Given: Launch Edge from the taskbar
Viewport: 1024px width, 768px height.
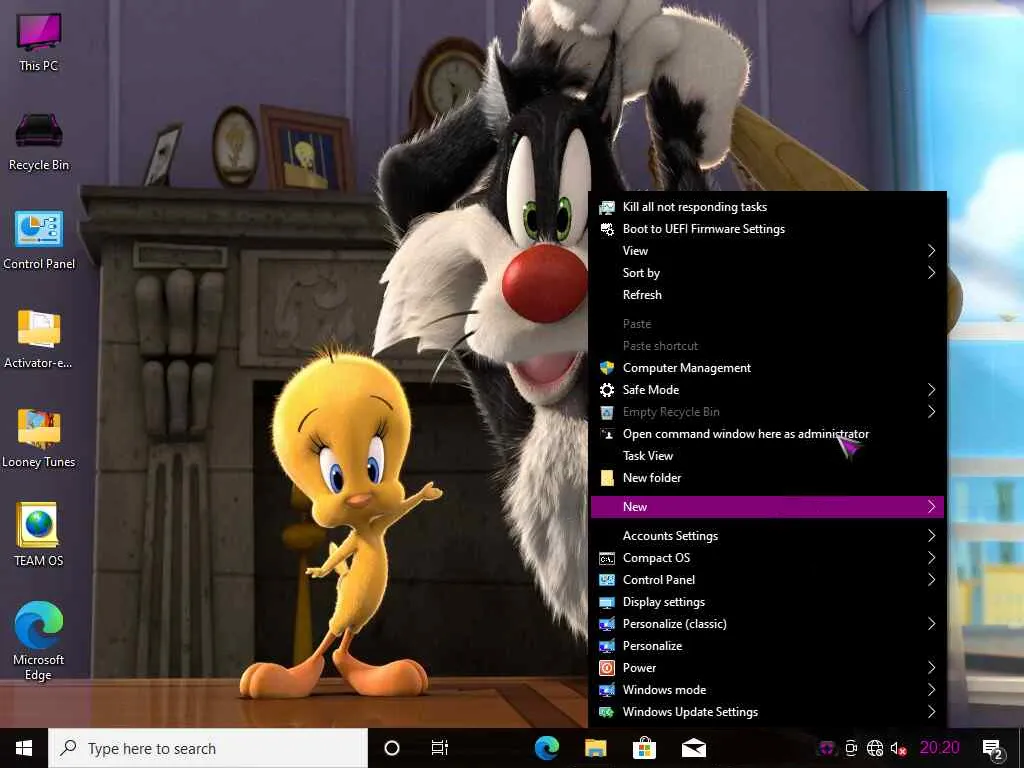Looking at the screenshot, I should [547, 748].
